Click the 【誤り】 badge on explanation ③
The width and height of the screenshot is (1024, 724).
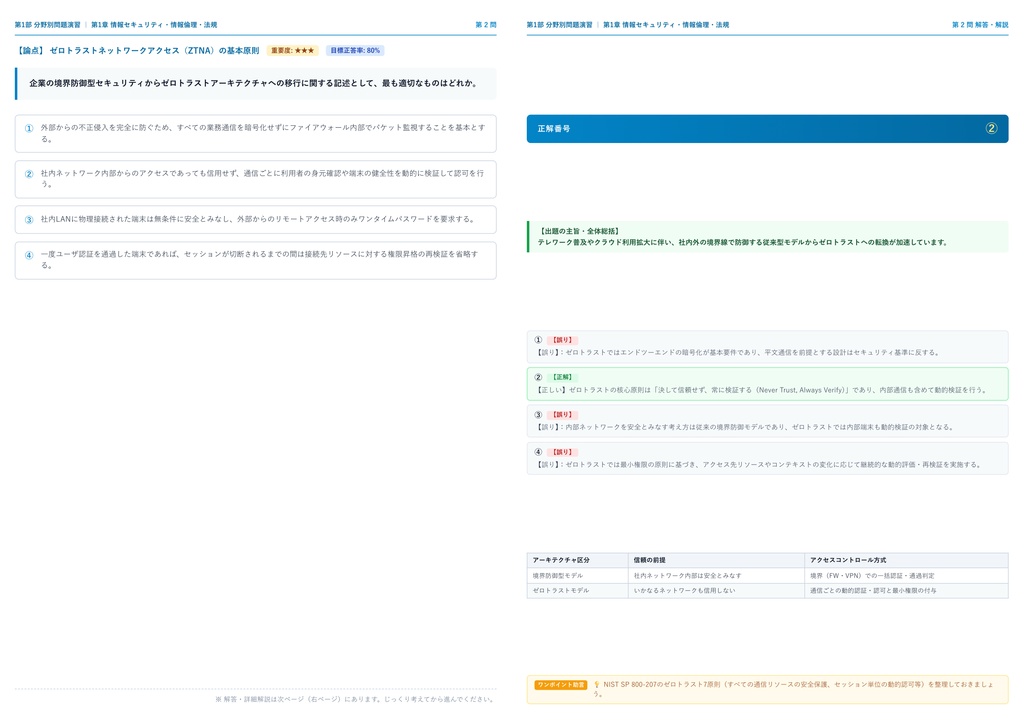[562, 414]
